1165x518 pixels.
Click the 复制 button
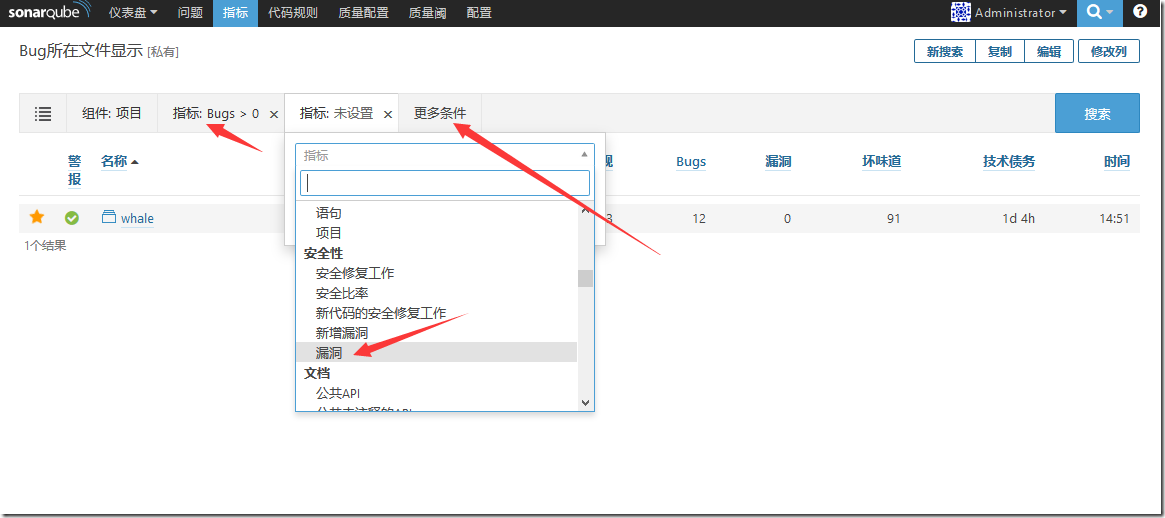click(x=999, y=52)
